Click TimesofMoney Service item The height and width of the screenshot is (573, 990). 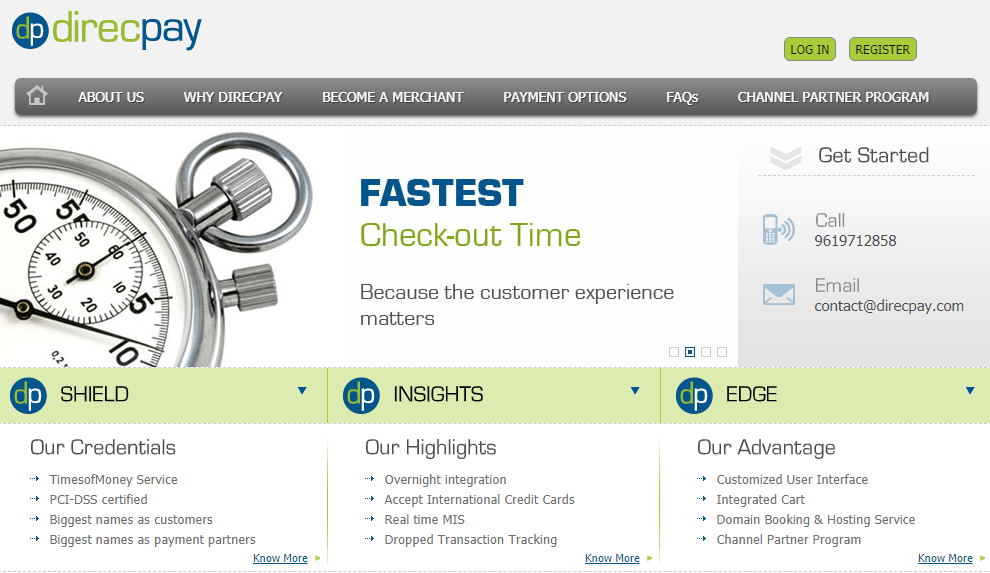[x=114, y=480]
